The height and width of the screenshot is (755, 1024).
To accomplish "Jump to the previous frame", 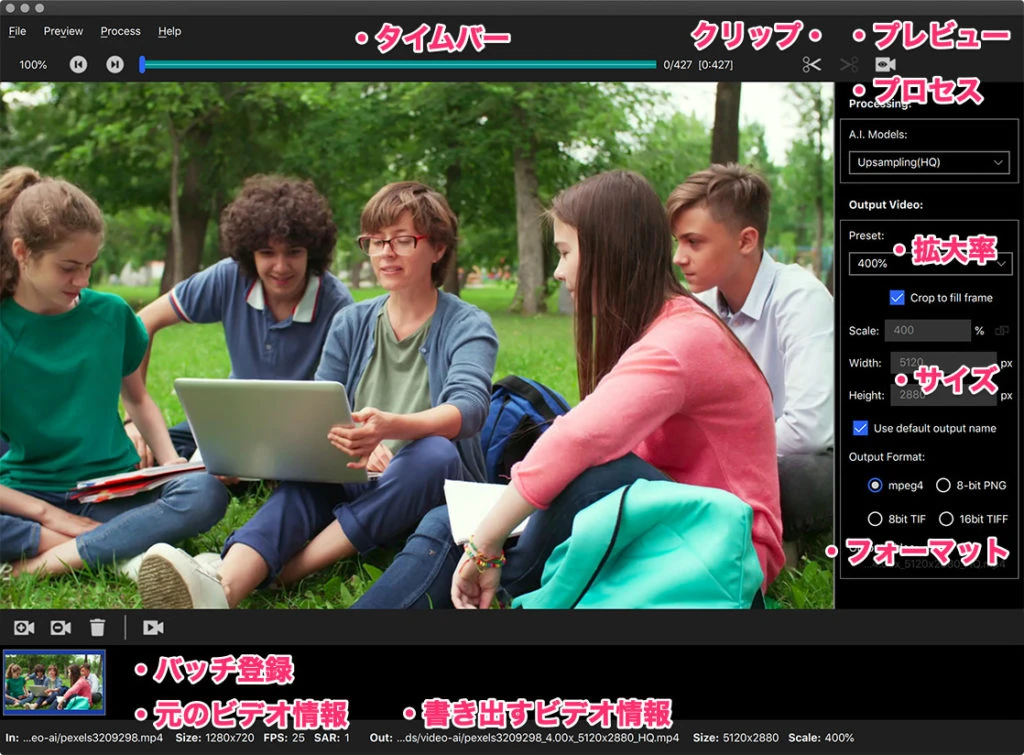I will coord(78,65).
